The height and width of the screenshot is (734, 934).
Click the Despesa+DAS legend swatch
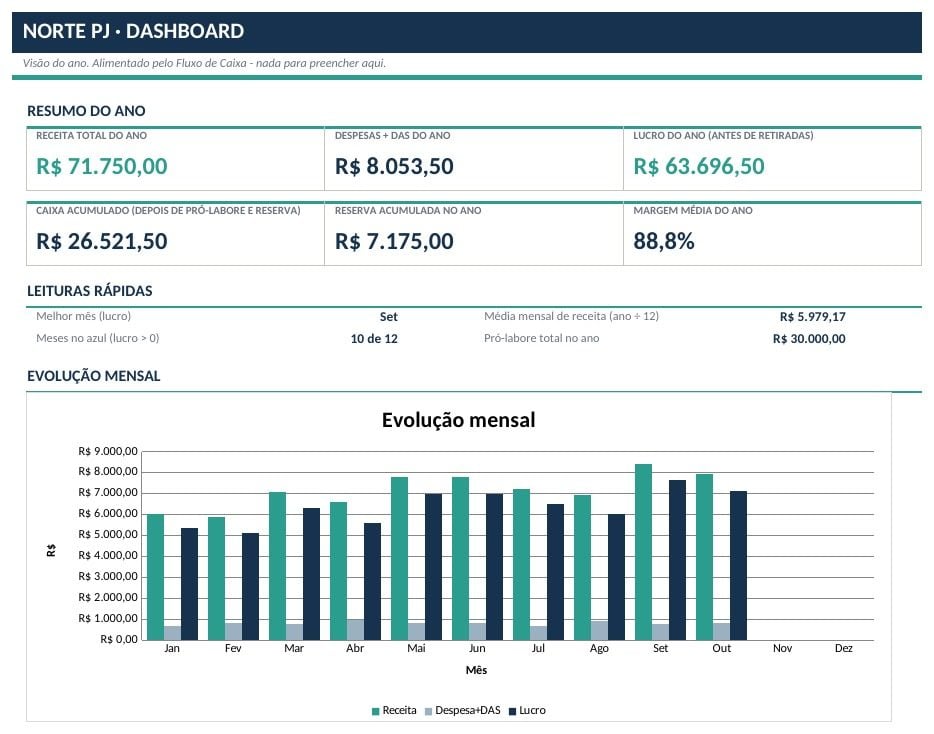(x=428, y=711)
